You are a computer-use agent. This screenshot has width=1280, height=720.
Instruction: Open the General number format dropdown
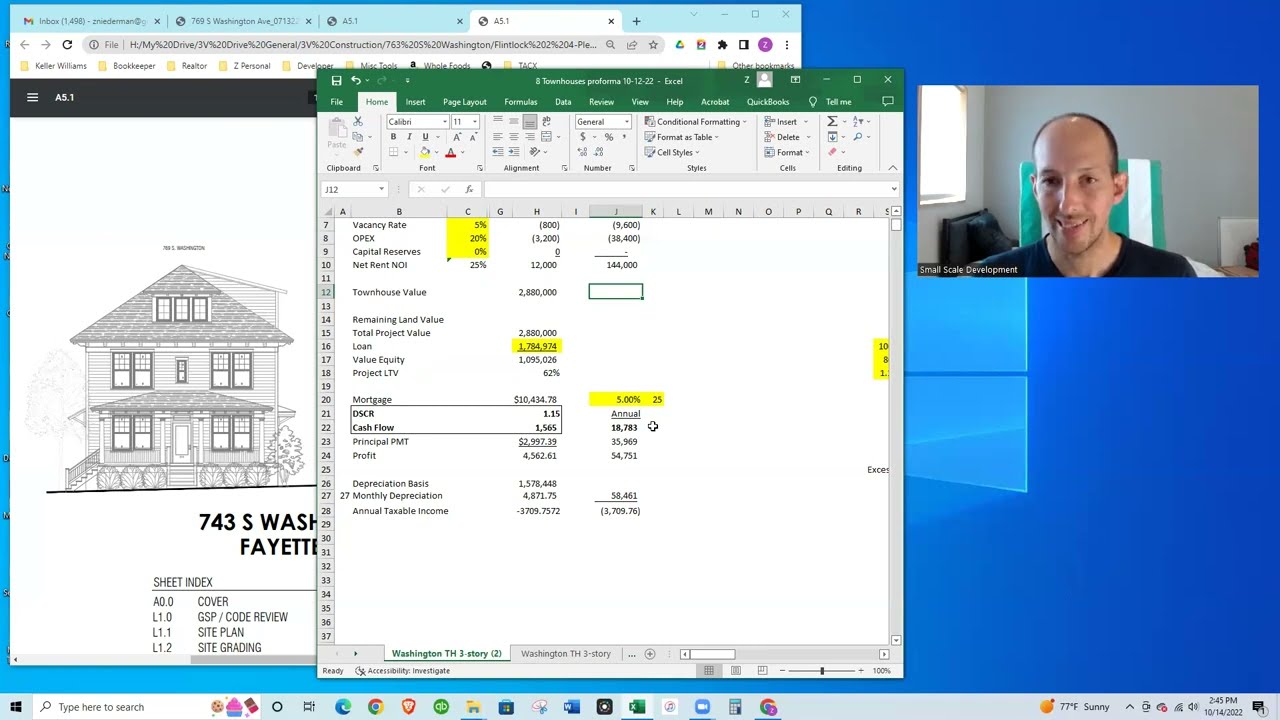pos(627,122)
